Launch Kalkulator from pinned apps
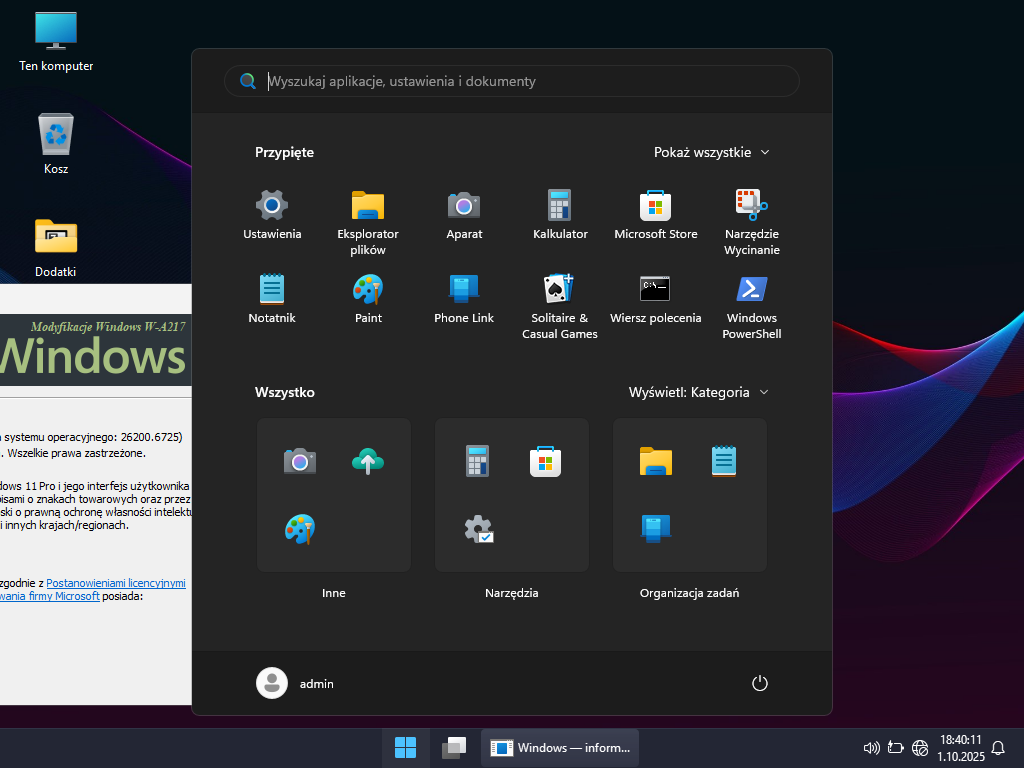Viewport: 1024px width, 768px height. [x=560, y=205]
